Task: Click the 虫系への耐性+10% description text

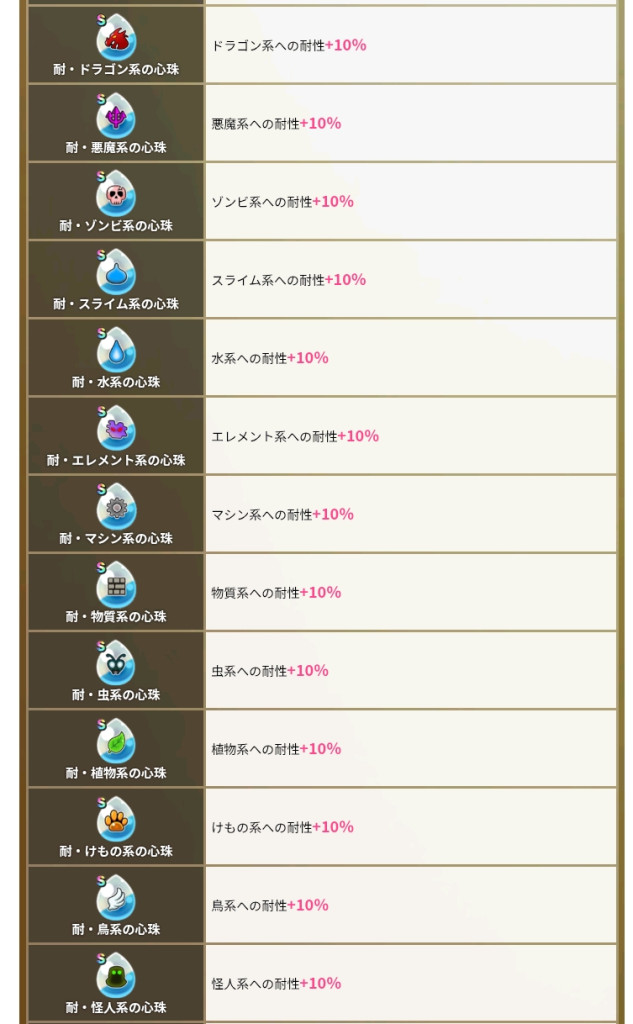Action: pos(270,671)
